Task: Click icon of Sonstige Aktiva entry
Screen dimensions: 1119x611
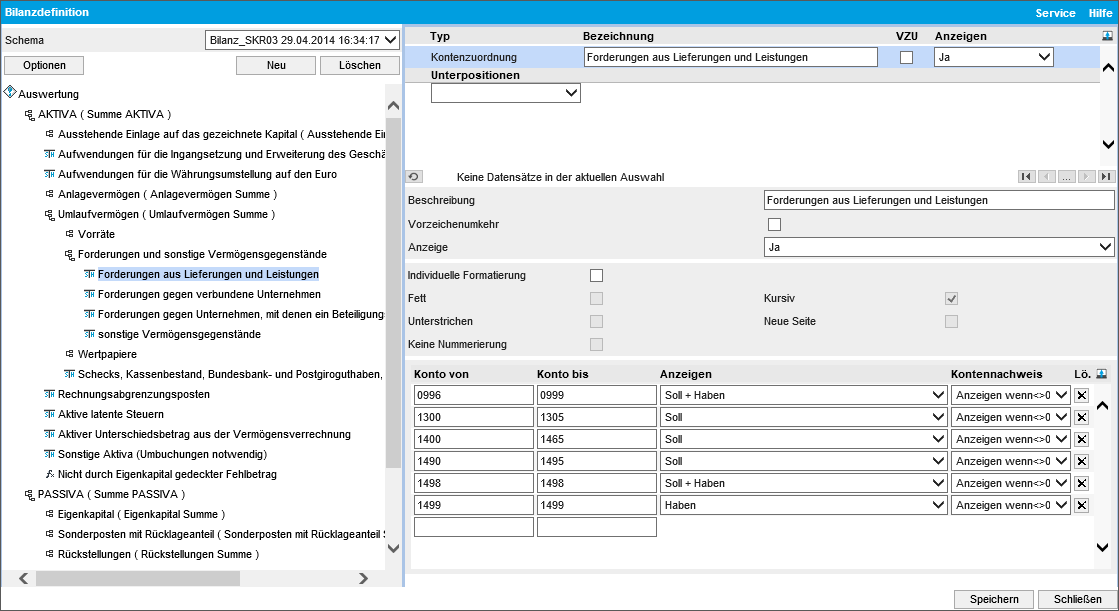Action: tap(49, 453)
